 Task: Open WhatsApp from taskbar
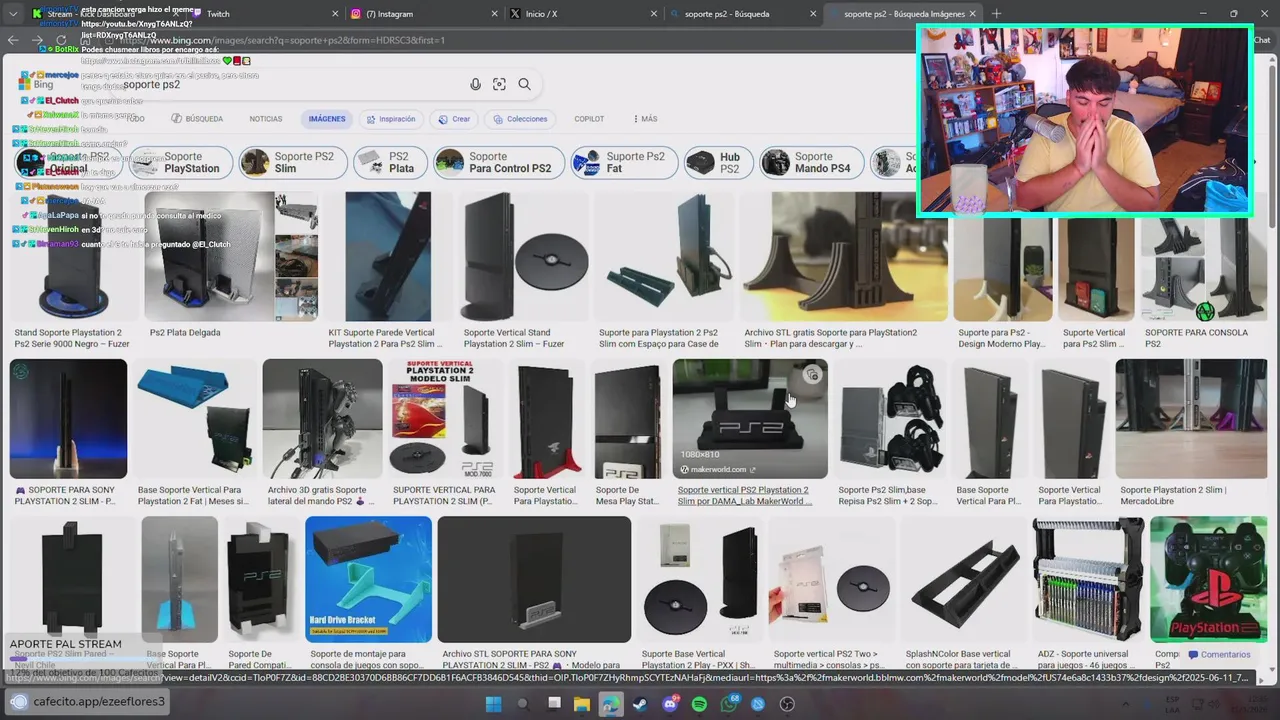[729, 704]
